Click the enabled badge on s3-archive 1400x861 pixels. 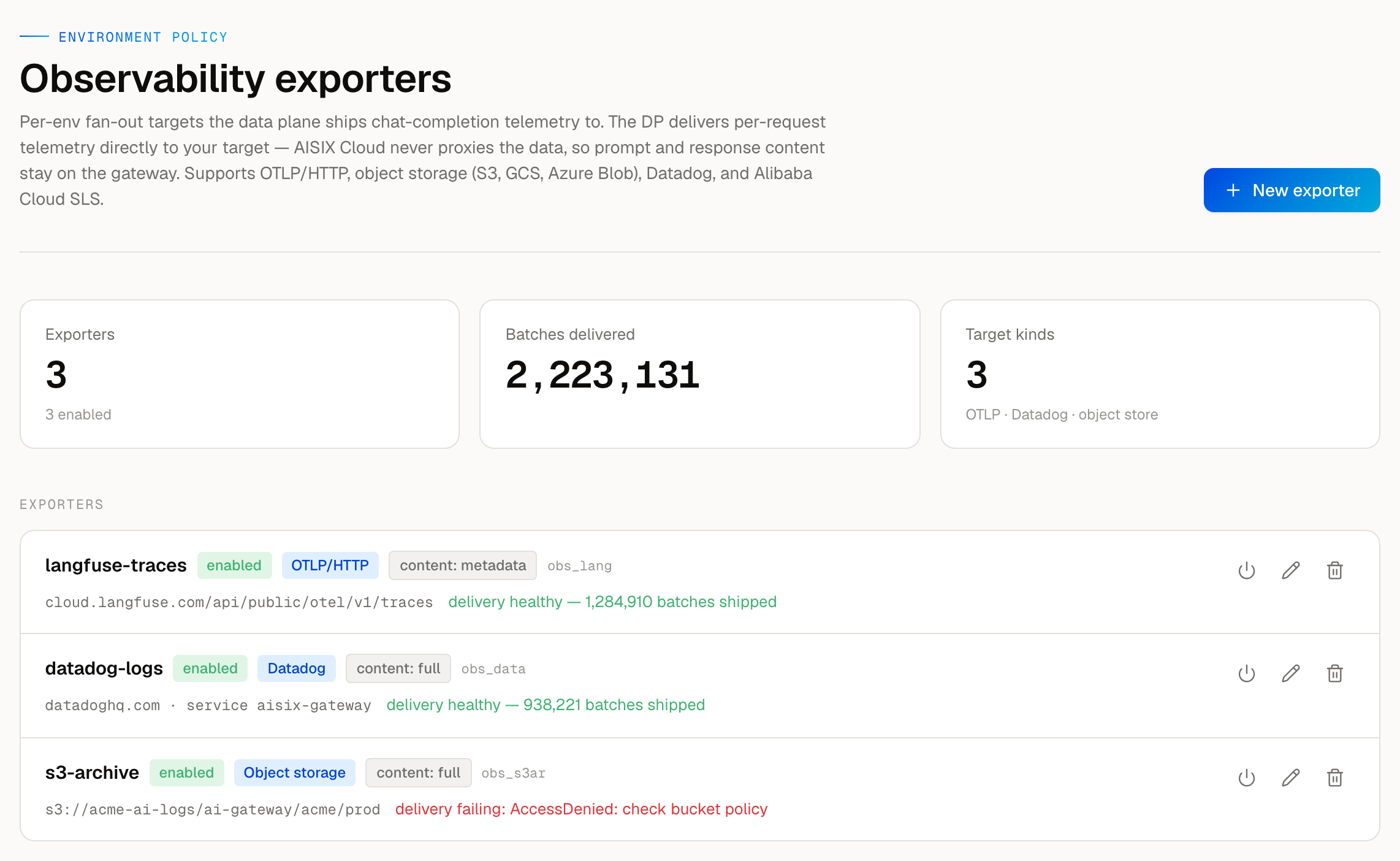coord(187,773)
